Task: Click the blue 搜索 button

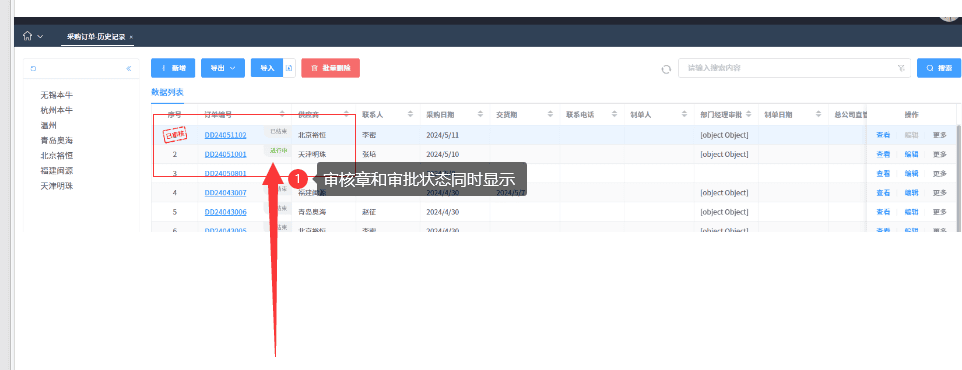Action: coord(939,68)
